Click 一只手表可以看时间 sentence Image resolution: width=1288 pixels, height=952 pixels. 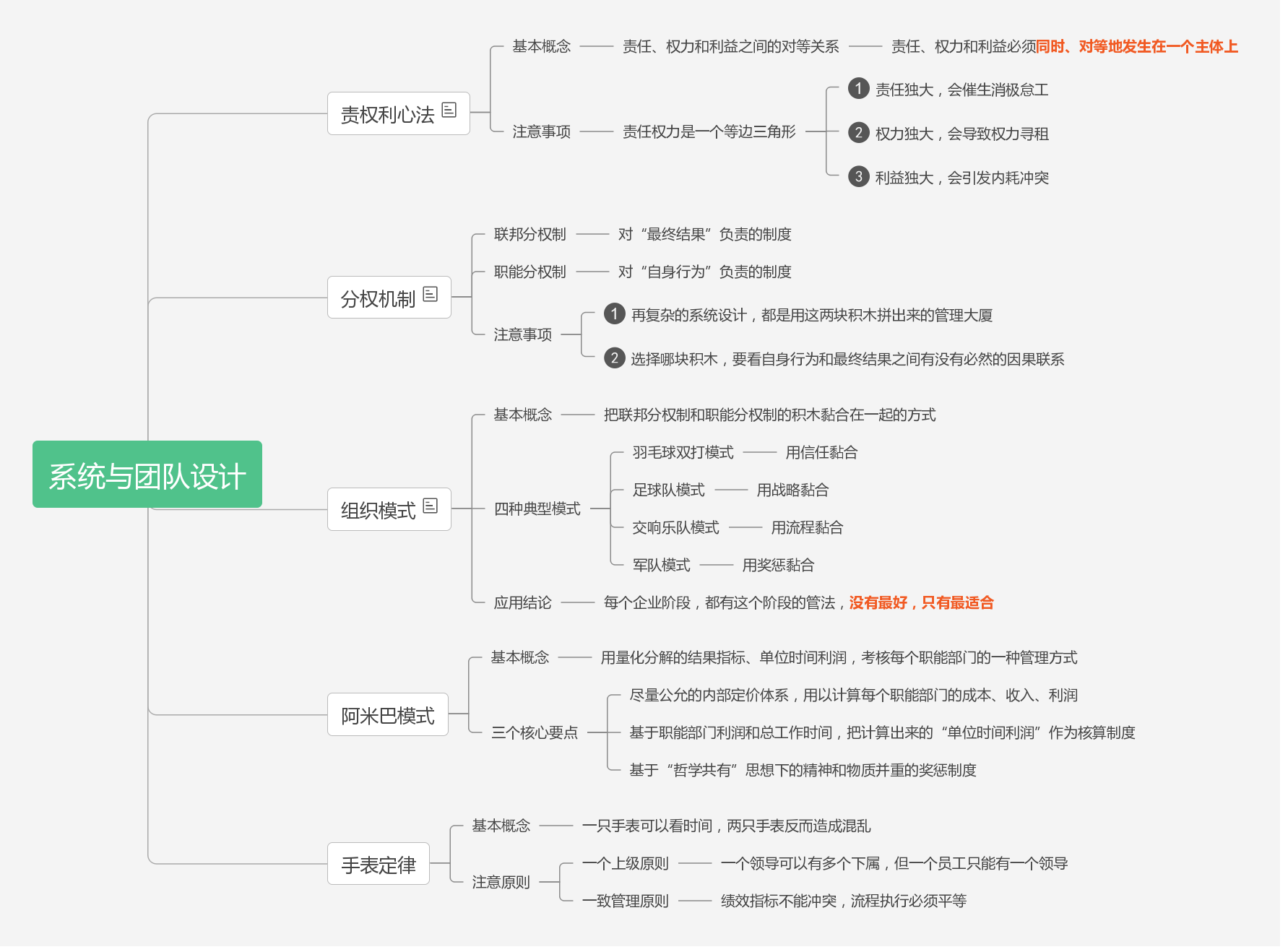click(727, 826)
